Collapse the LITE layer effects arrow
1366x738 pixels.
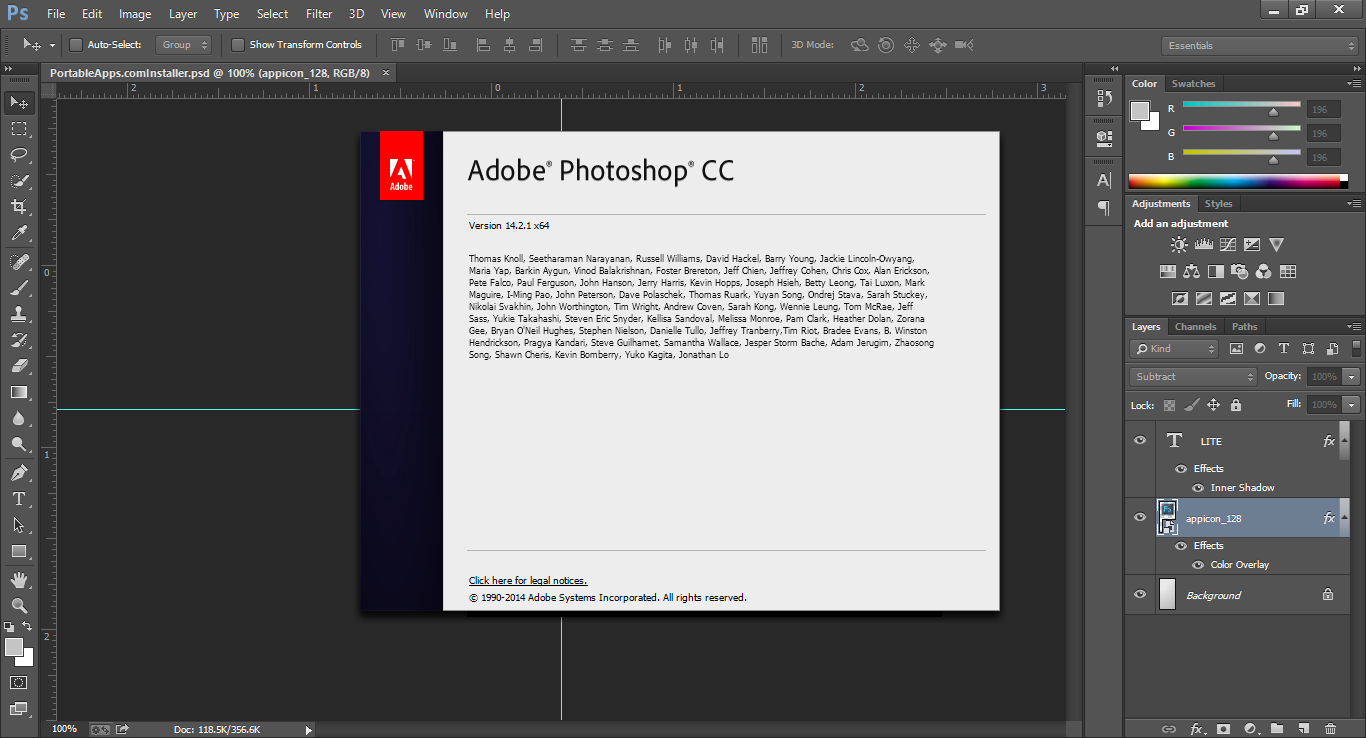pyautogui.click(x=1345, y=441)
